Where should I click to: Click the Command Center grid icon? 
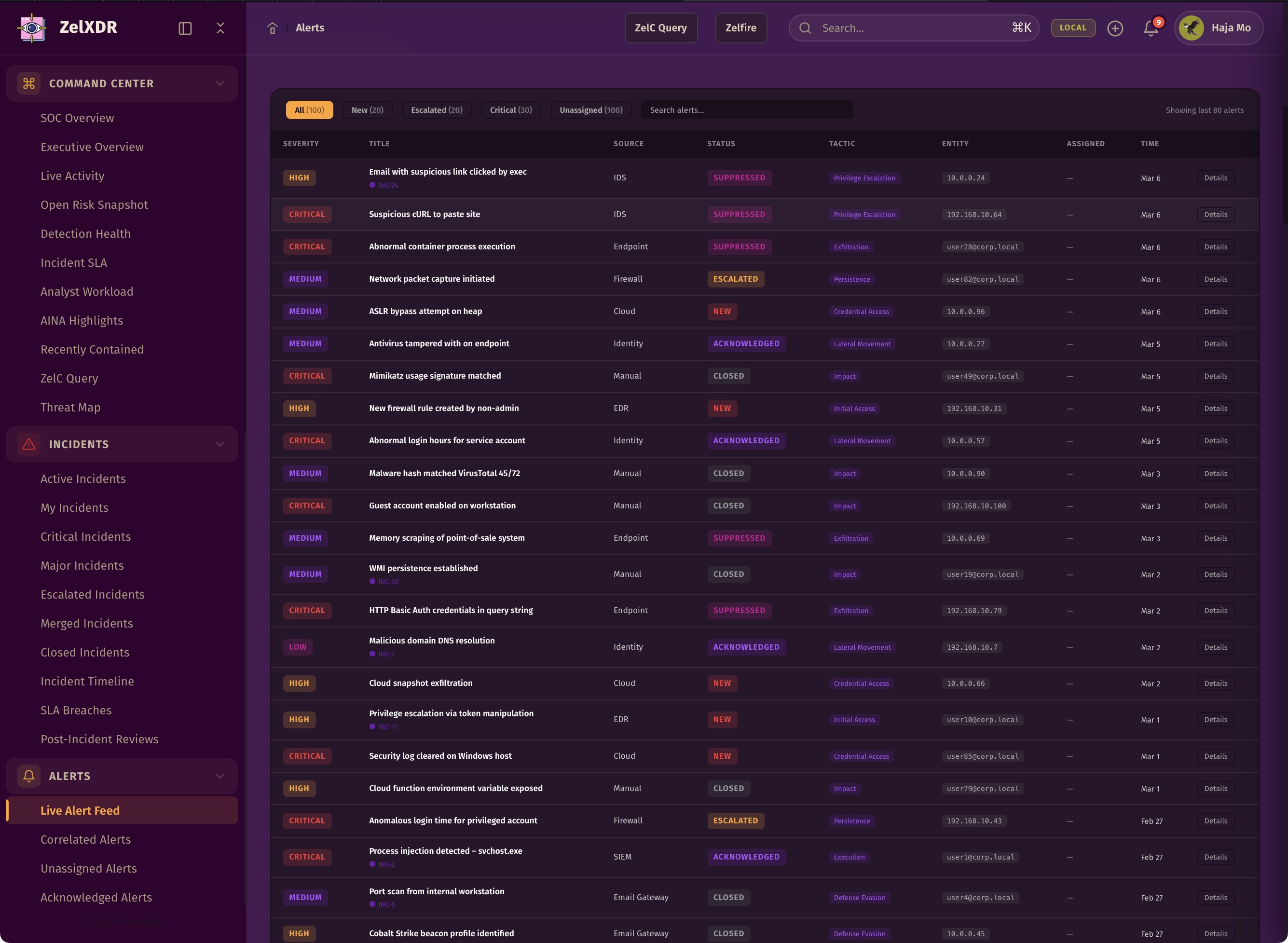(29, 83)
